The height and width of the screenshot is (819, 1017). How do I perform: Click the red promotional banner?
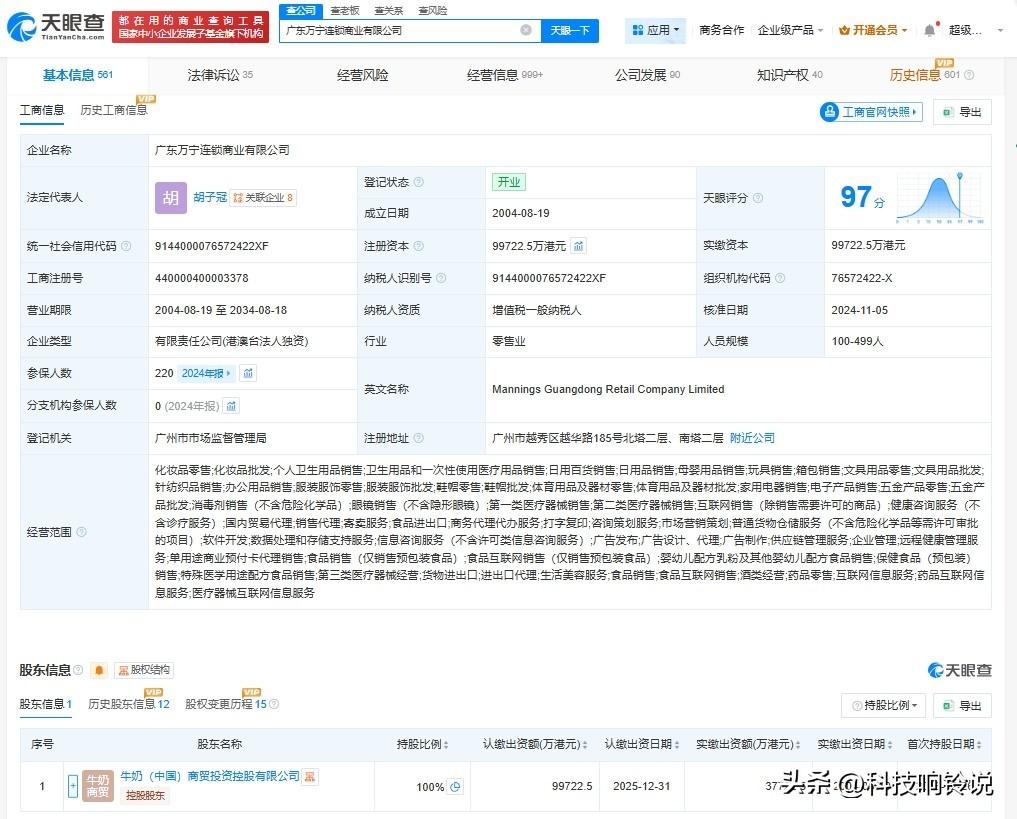191,27
